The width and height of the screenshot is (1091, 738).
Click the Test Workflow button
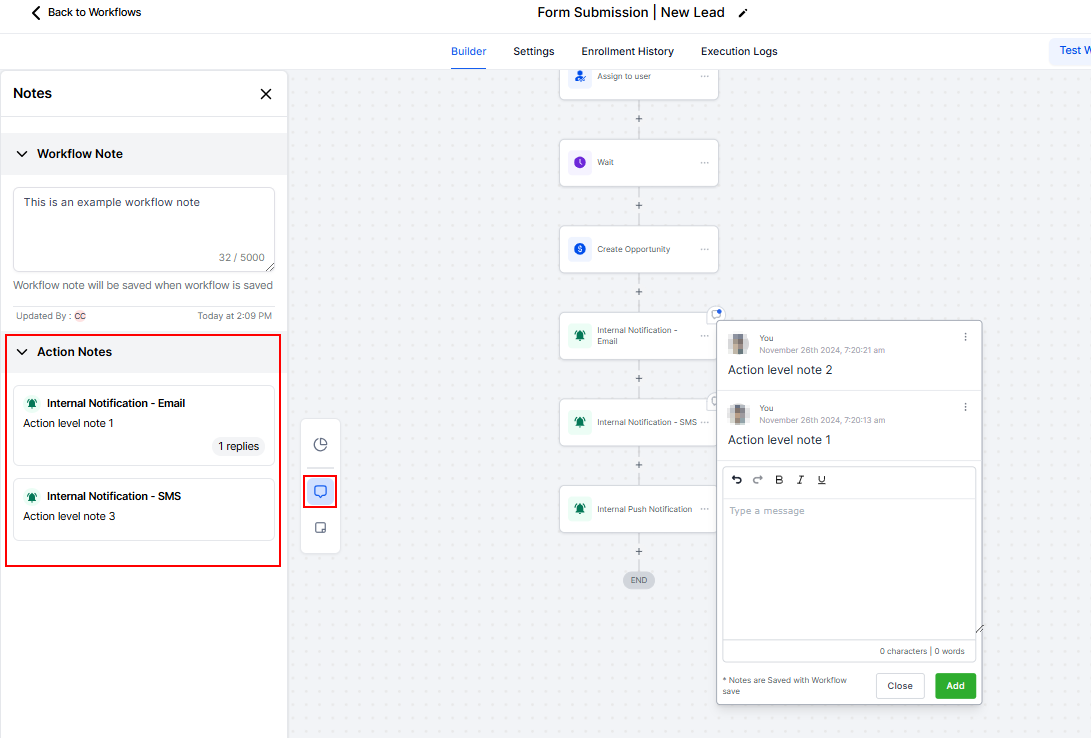tap(1070, 51)
